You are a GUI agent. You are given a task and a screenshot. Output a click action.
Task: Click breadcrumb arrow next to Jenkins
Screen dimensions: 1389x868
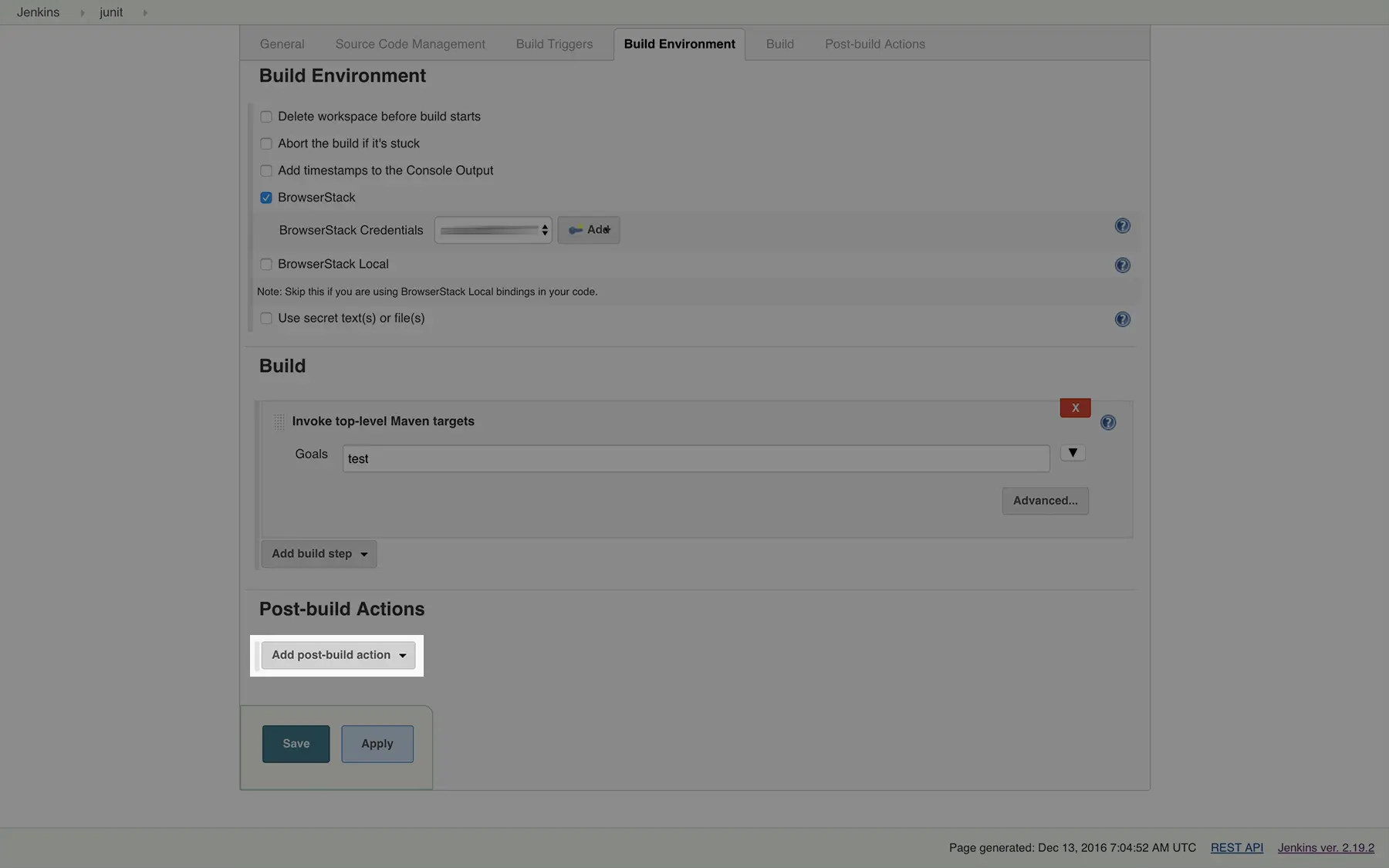(x=82, y=13)
